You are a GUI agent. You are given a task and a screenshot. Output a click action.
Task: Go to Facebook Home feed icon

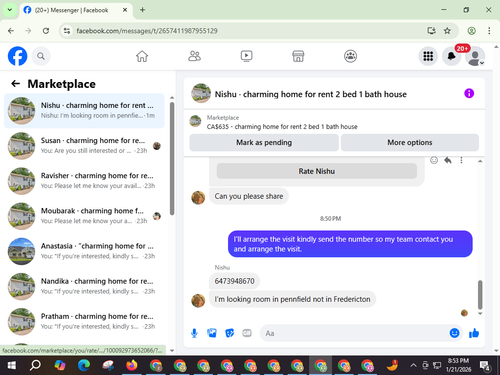coord(142,56)
